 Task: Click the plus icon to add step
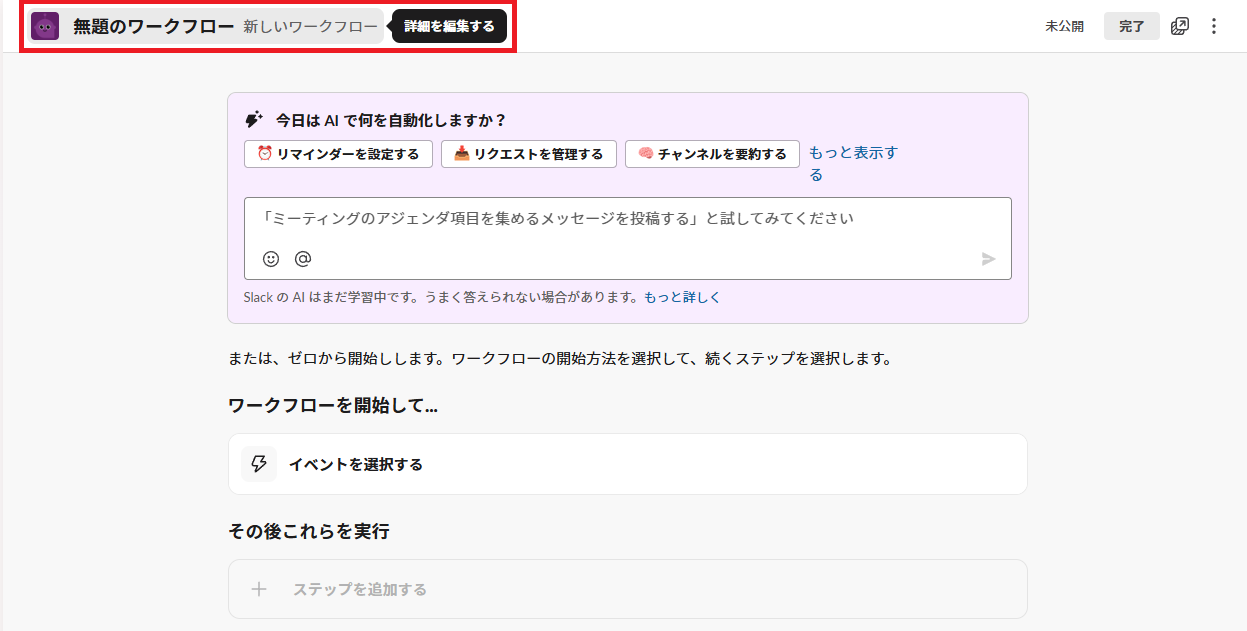pos(259,589)
